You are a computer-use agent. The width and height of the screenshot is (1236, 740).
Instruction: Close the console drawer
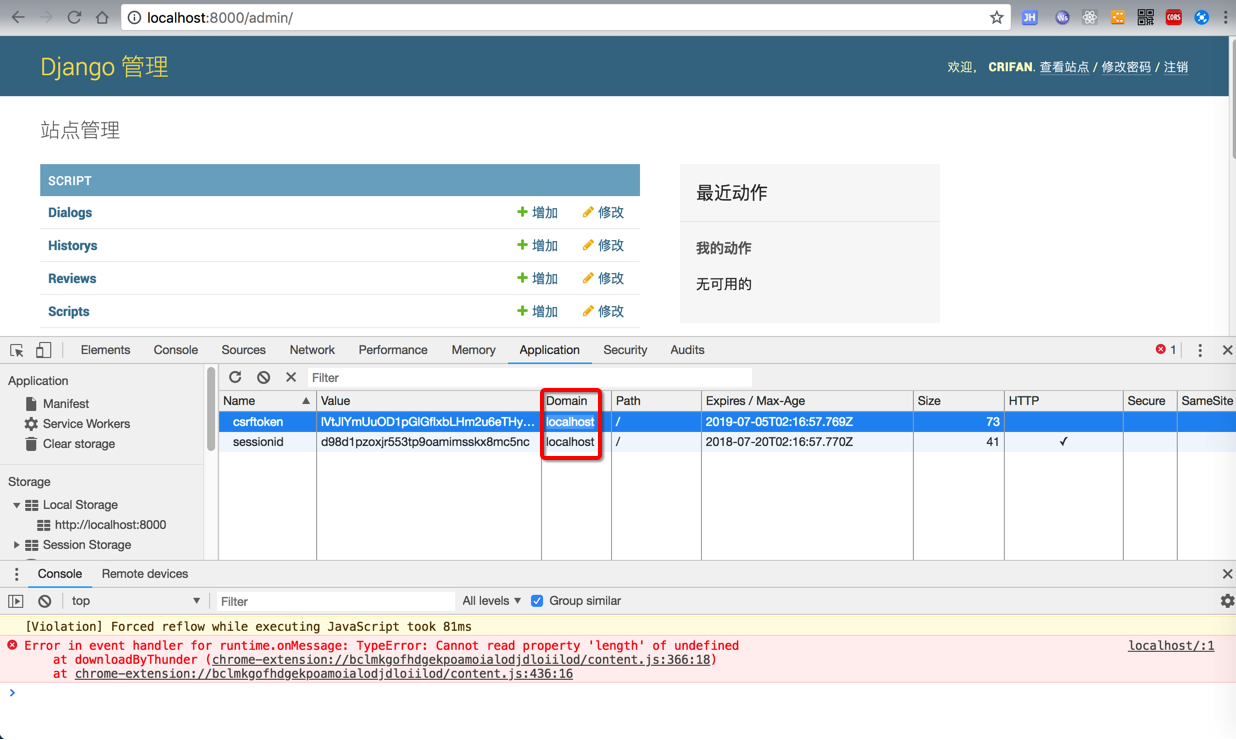click(x=1227, y=574)
